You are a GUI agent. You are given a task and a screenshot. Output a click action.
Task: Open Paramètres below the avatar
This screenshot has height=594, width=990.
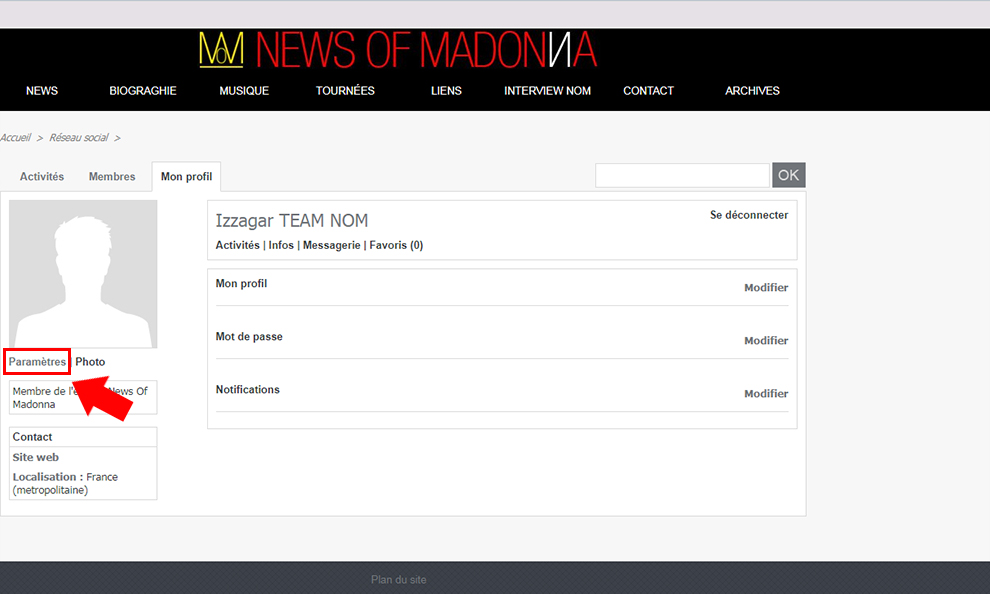38,362
